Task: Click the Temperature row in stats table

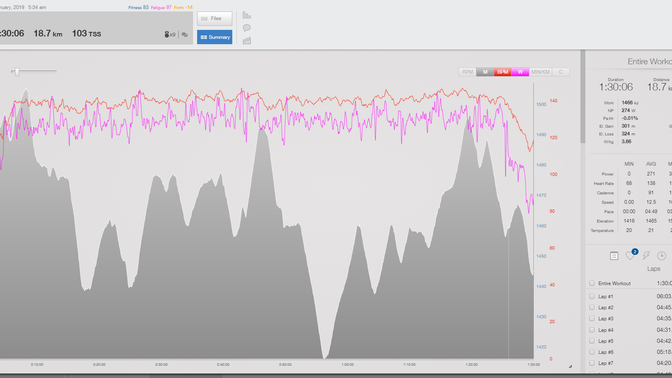Action: point(630,231)
